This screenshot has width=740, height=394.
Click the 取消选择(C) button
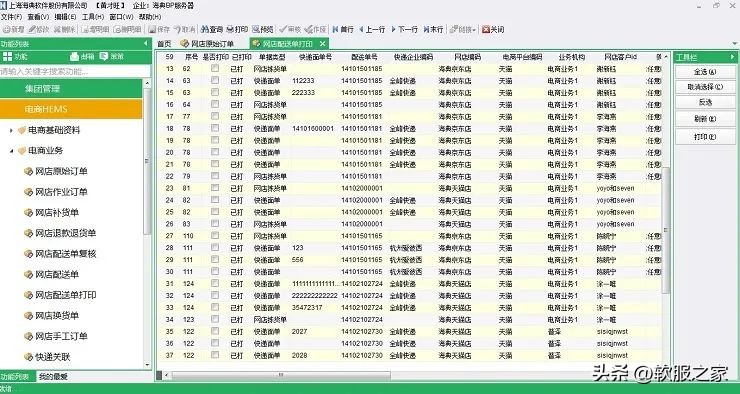click(705, 87)
